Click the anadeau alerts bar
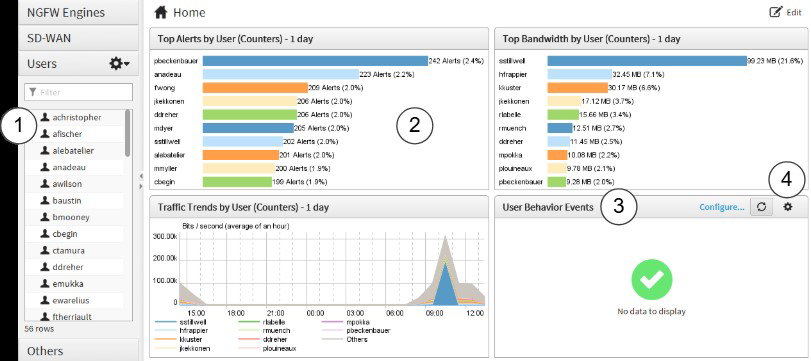Image resolution: width=811 pixels, height=361 pixels. point(280,74)
